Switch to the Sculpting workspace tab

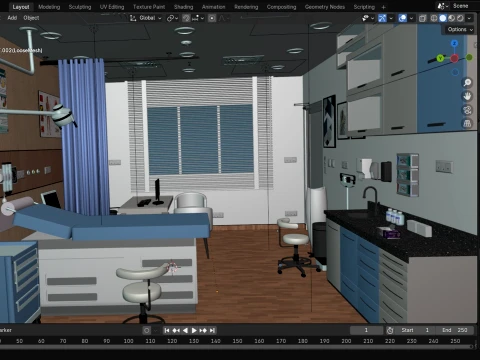[80, 7]
